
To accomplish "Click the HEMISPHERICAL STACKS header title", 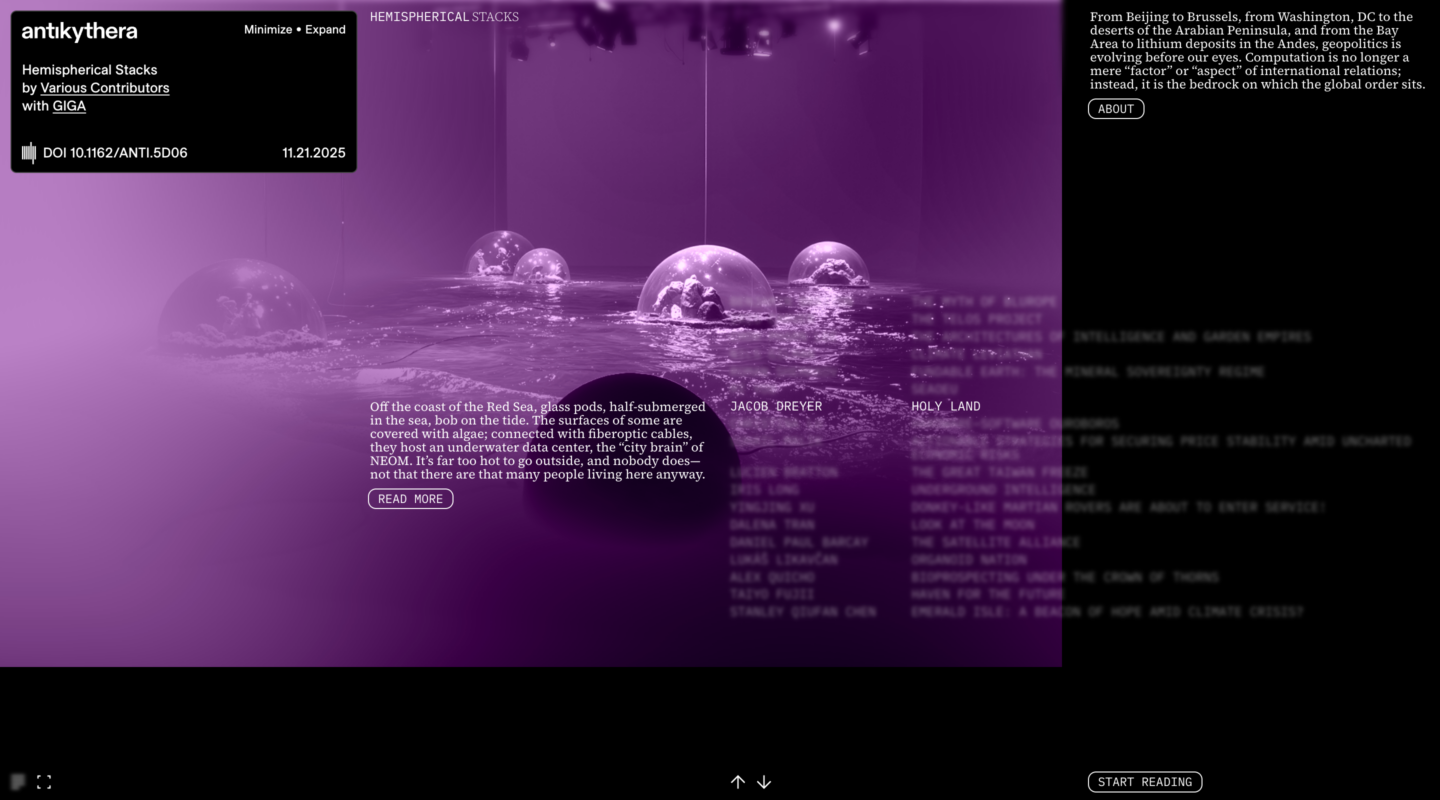I will (444, 17).
